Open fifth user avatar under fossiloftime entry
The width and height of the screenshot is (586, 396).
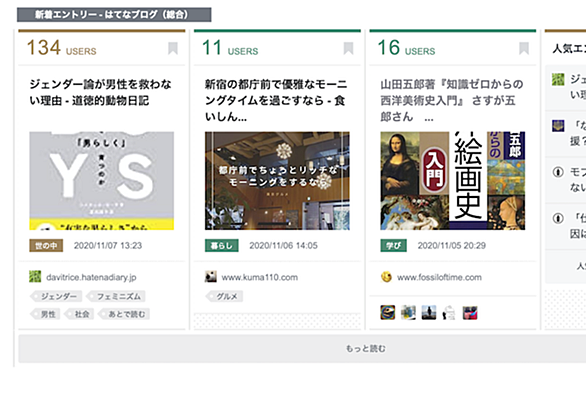click(470, 312)
